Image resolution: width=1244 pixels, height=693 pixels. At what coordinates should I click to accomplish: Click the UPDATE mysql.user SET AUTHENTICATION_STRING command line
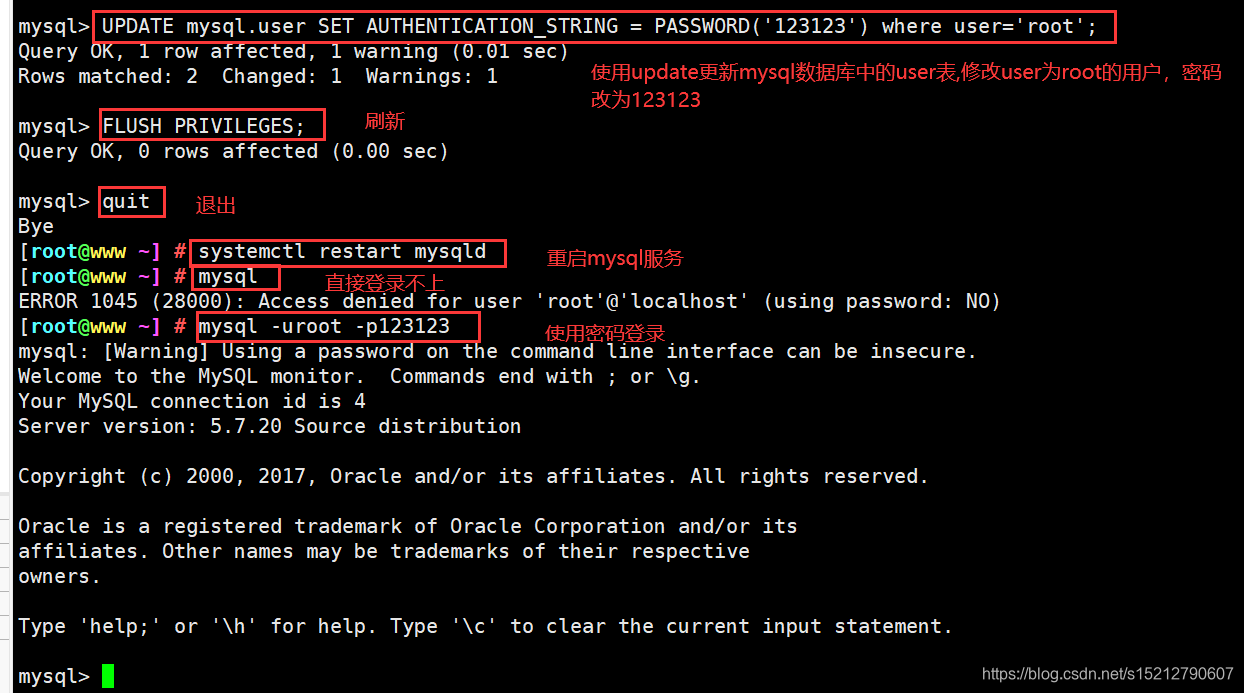[604, 27]
